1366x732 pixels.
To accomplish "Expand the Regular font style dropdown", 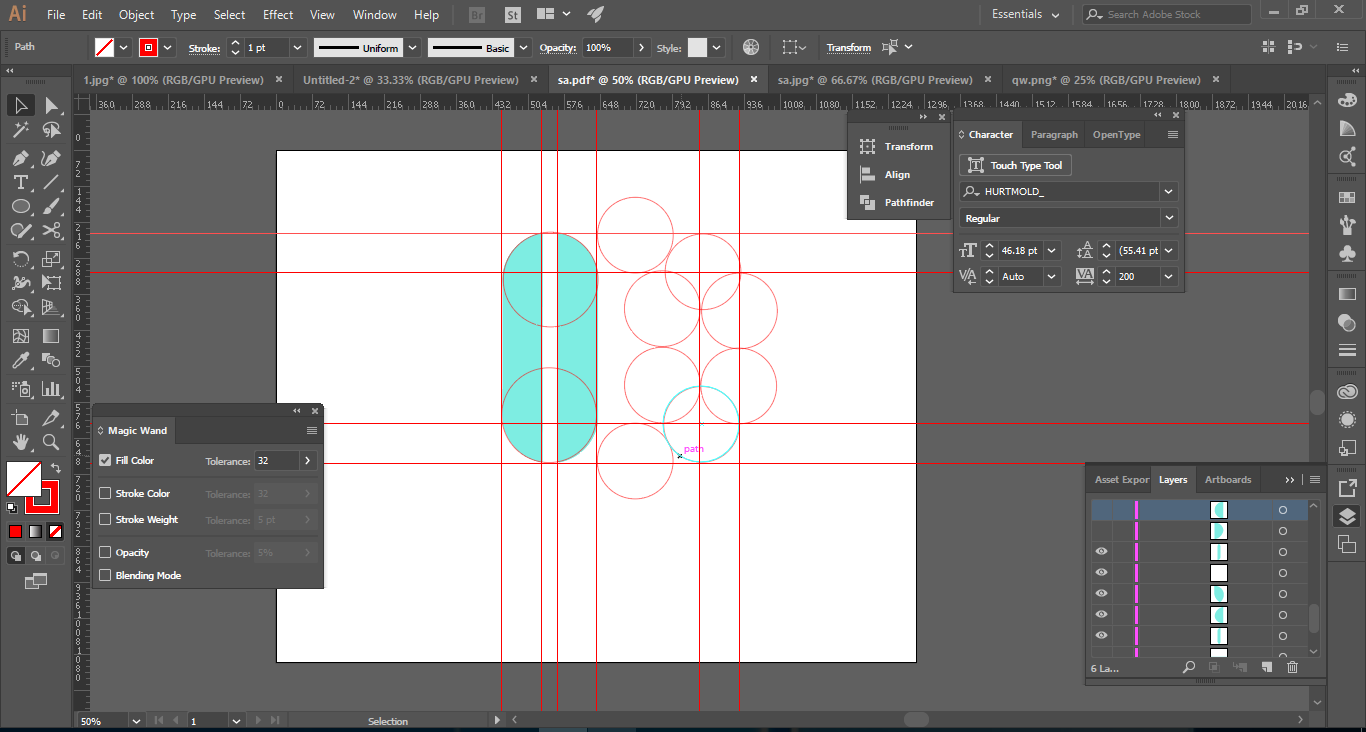I will point(1168,218).
